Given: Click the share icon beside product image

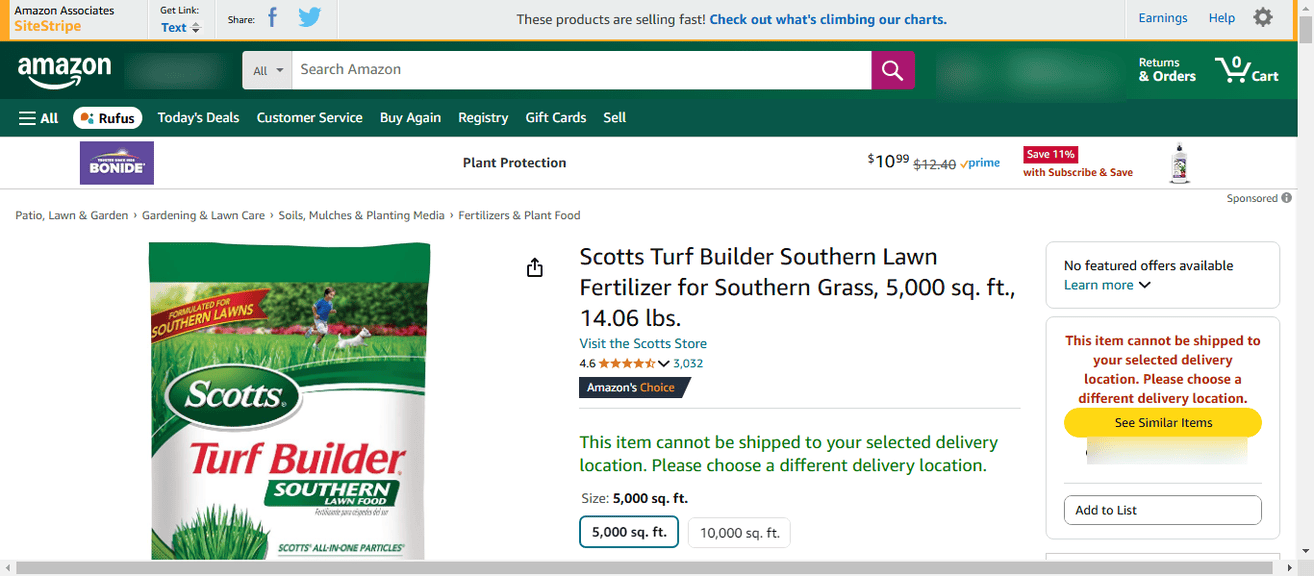Looking at the screenshot, I should (x=535, y=267).
